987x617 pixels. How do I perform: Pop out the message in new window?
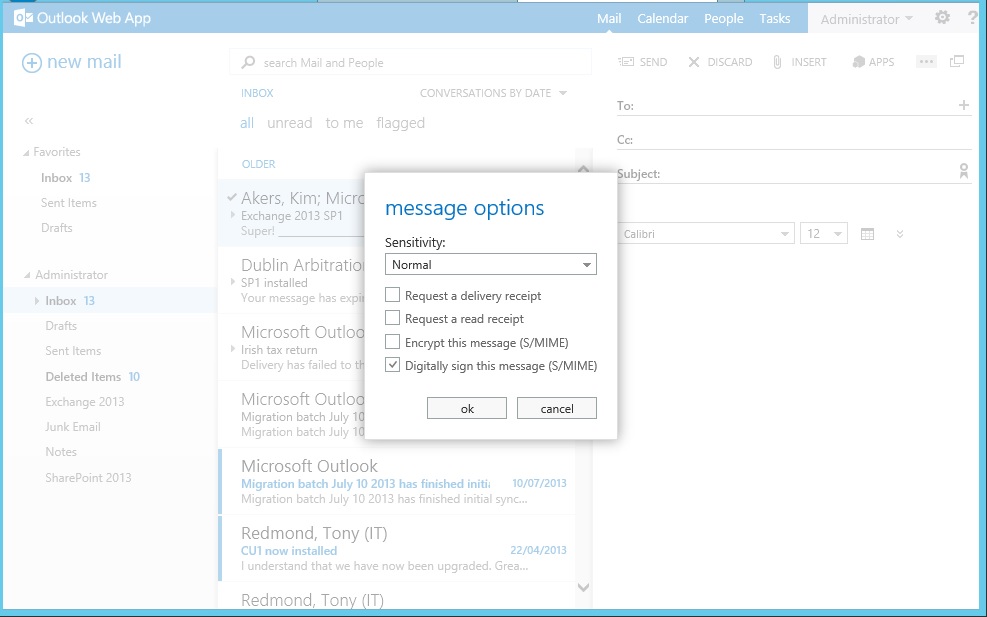pos(957,62)
